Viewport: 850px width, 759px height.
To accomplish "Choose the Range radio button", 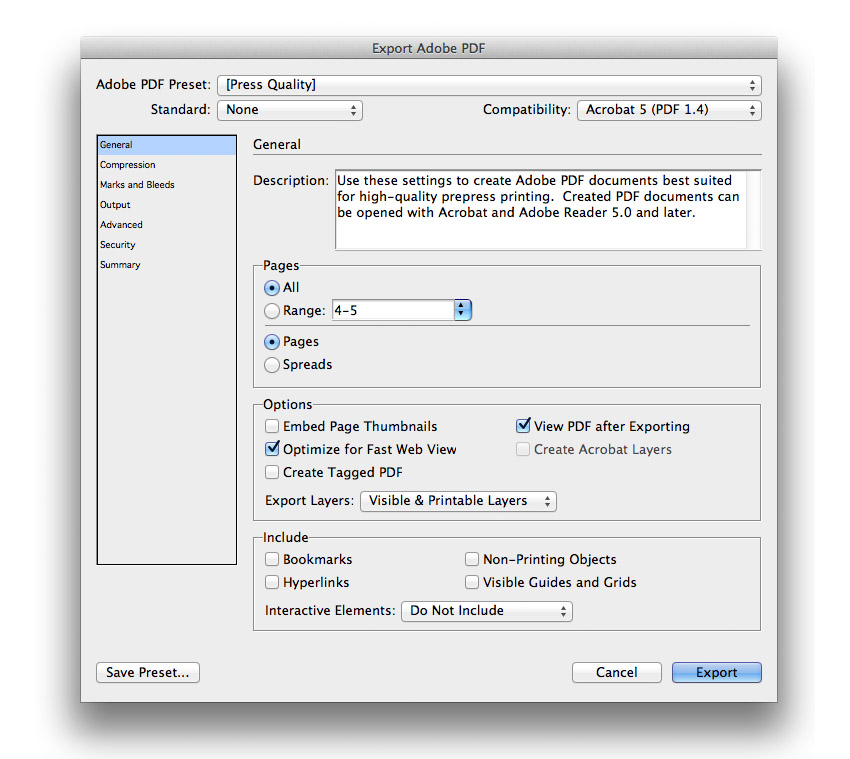I will [x=272, y=311].
